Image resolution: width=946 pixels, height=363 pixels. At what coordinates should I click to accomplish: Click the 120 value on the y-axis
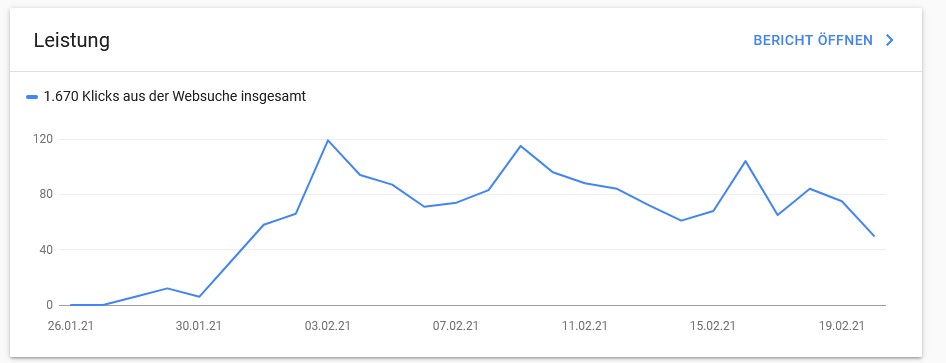click(45, 139)
